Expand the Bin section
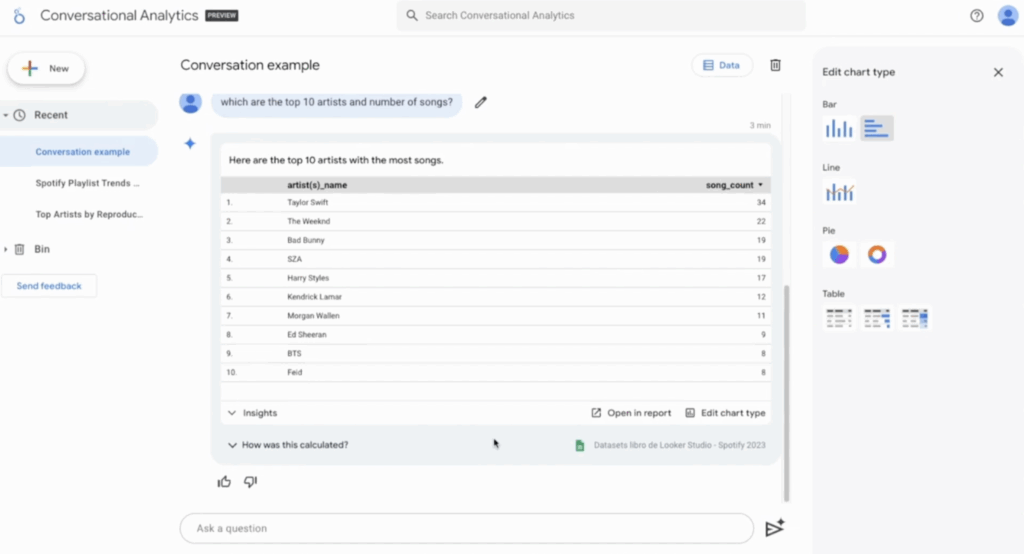The height and width of the screenshot is (554, 1024). pyautogui.click(x=6, y=249)
